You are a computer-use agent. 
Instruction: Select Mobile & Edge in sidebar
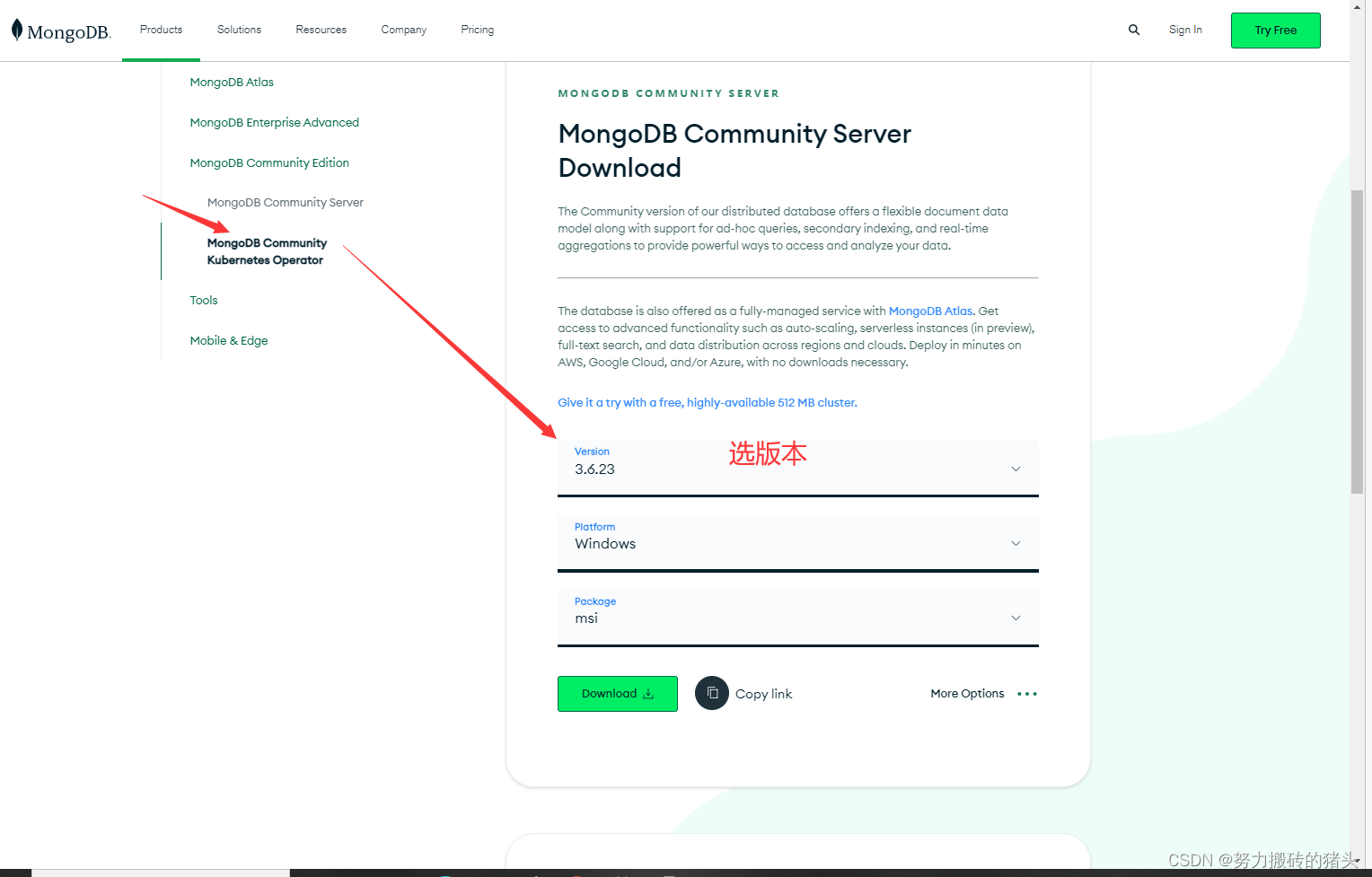228,340
